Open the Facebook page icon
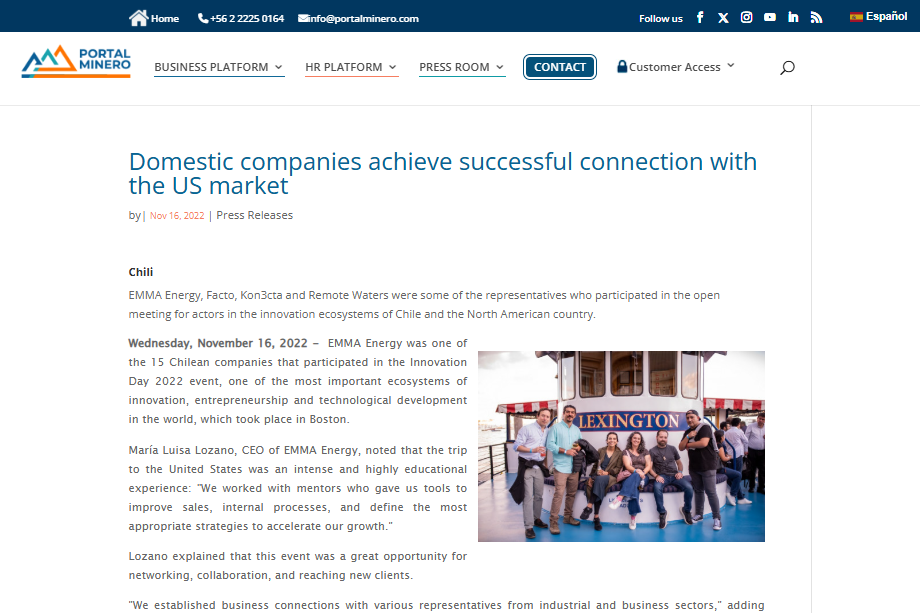The width and height of the screenshot is (920, 613). click(700, 17)
